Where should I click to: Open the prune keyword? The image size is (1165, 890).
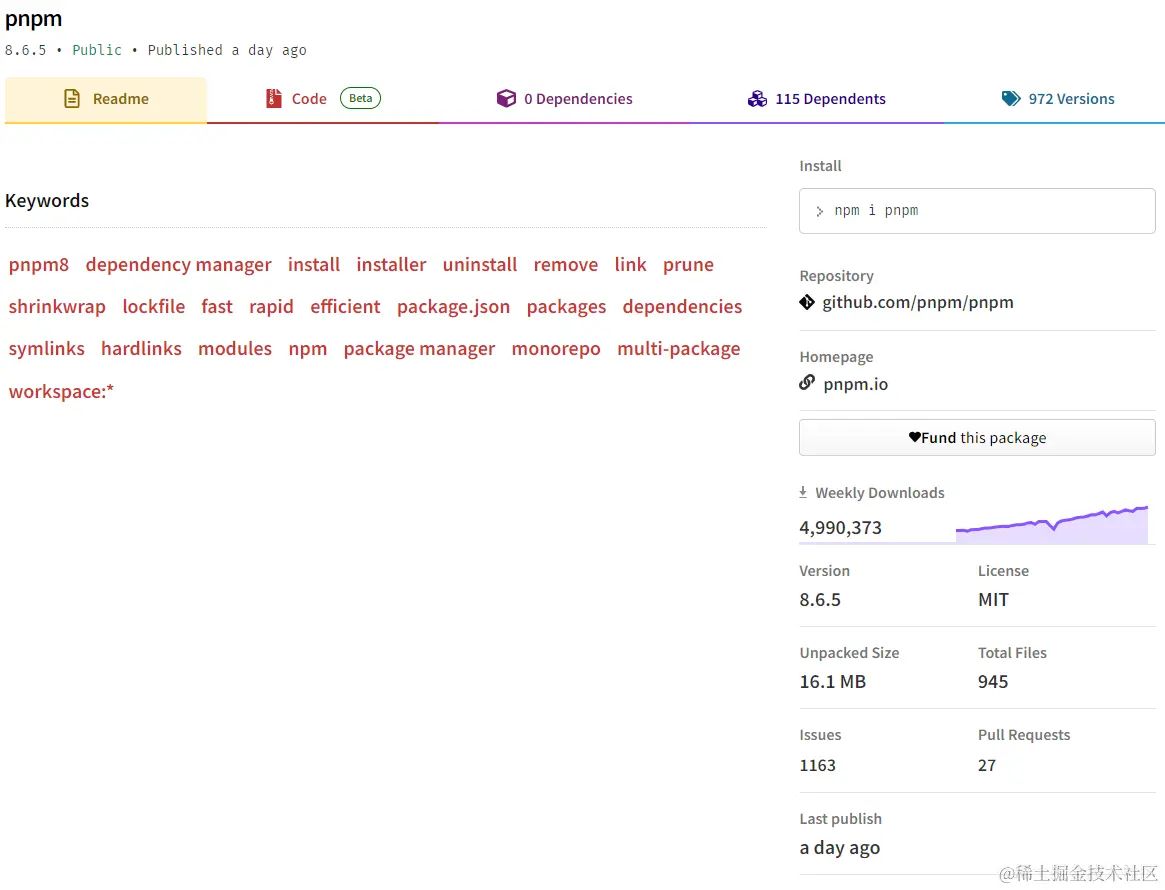tap(688, 264)
